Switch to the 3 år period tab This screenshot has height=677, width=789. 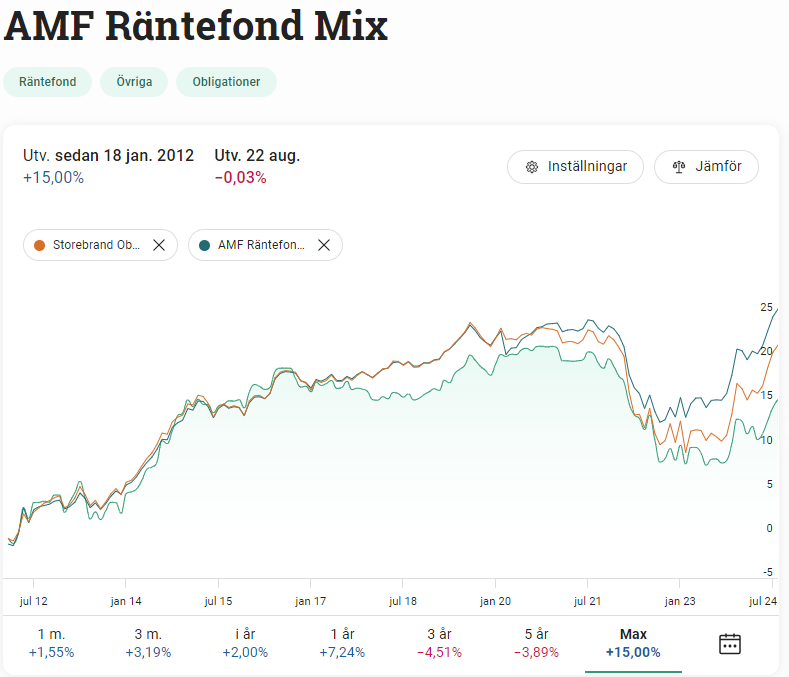pyautogui.click(x=439, y=643)
